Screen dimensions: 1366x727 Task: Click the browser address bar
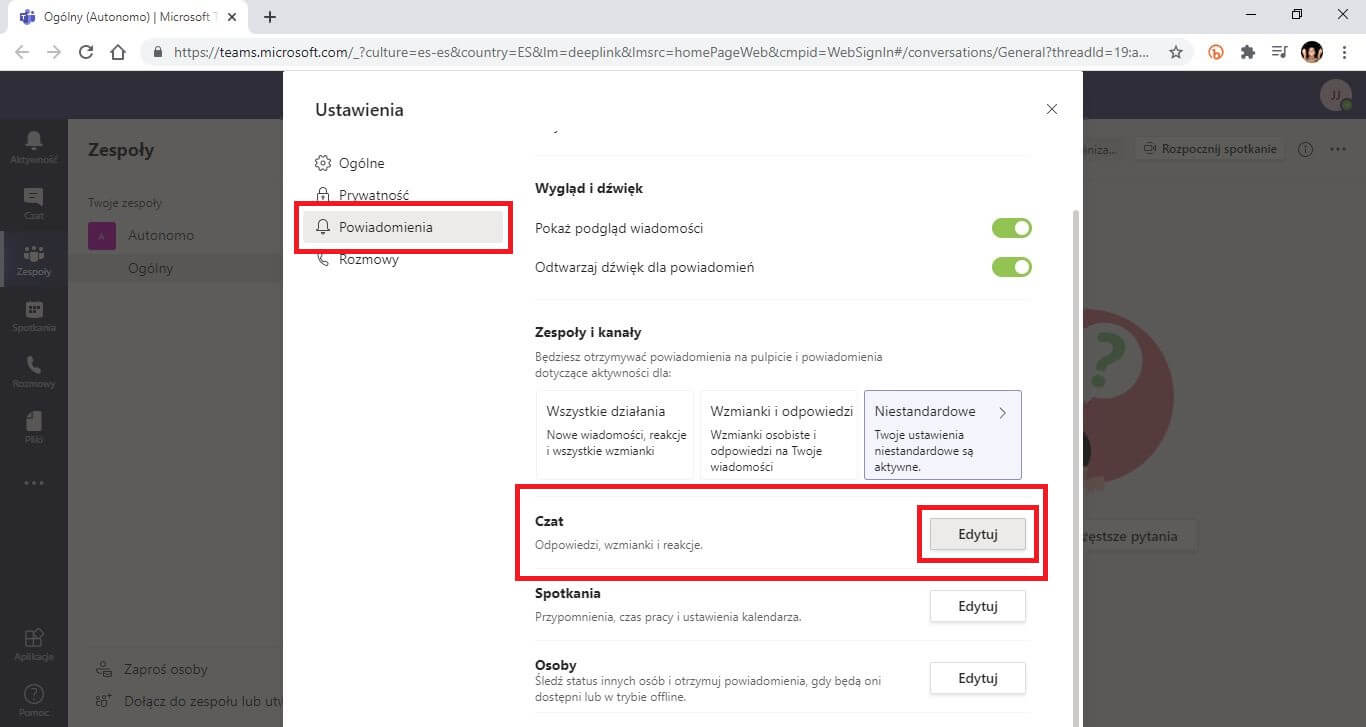pos(660,52)
